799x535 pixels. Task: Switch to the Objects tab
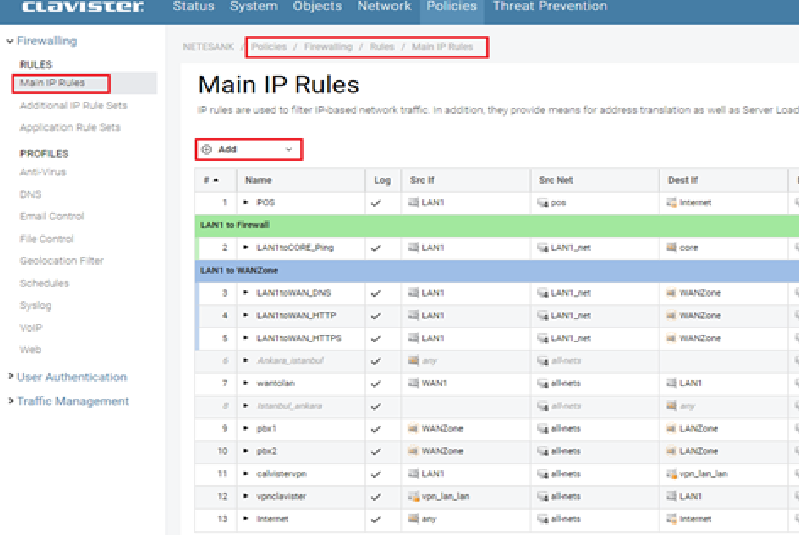point(317,7)
